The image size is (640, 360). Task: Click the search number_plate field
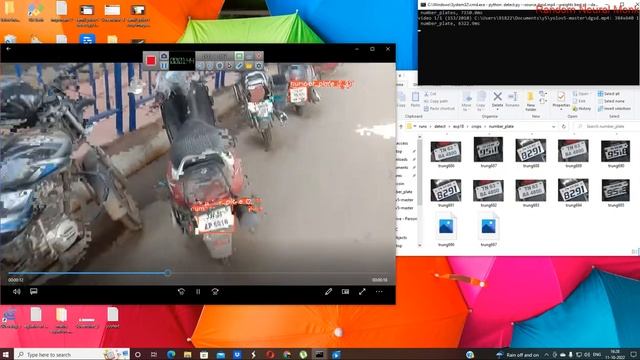(x=608, y=127)
